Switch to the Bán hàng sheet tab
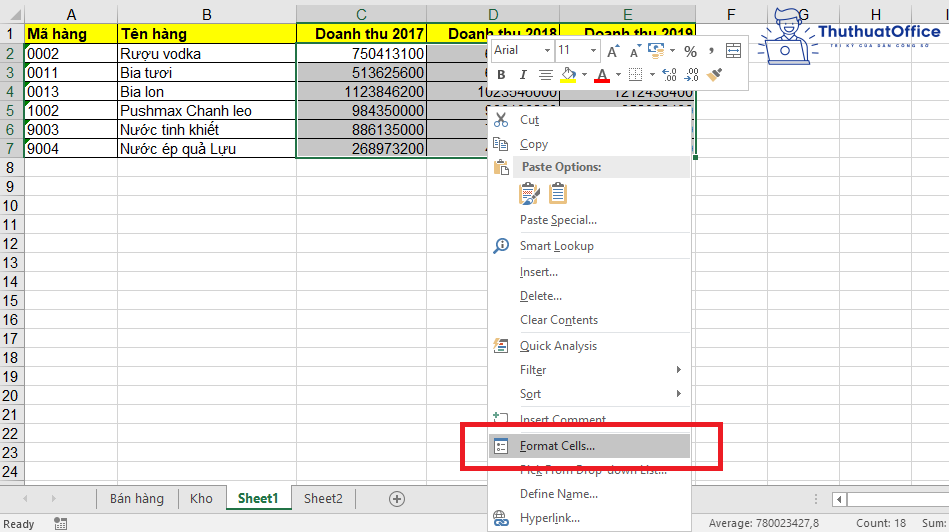The image size is (949, 532). (x=137, y=499)
